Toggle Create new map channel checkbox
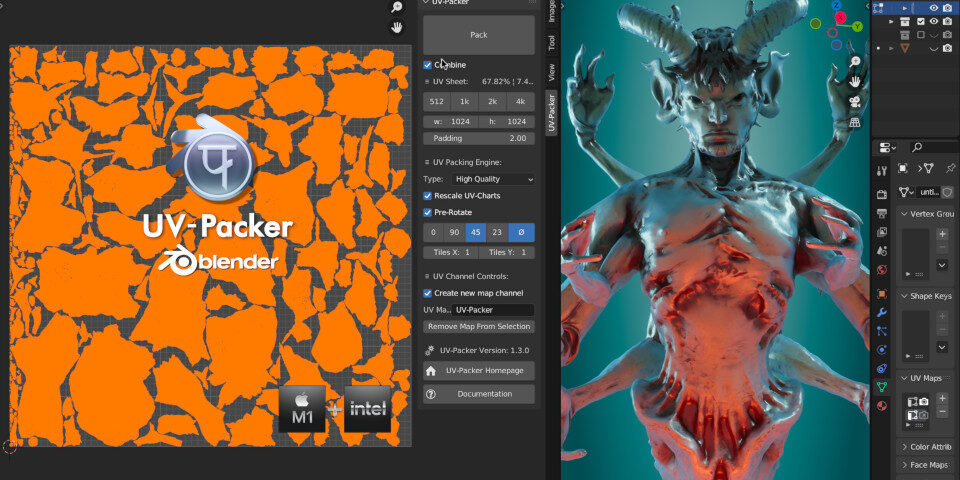 point(427,293)
